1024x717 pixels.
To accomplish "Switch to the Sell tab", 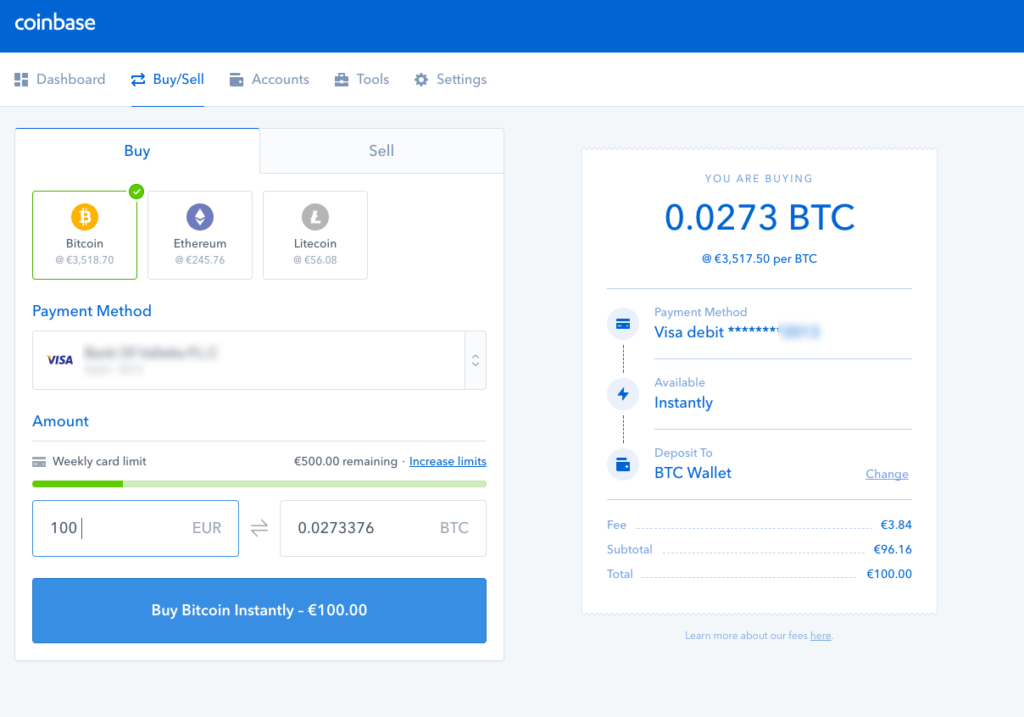I will (381, 151).
